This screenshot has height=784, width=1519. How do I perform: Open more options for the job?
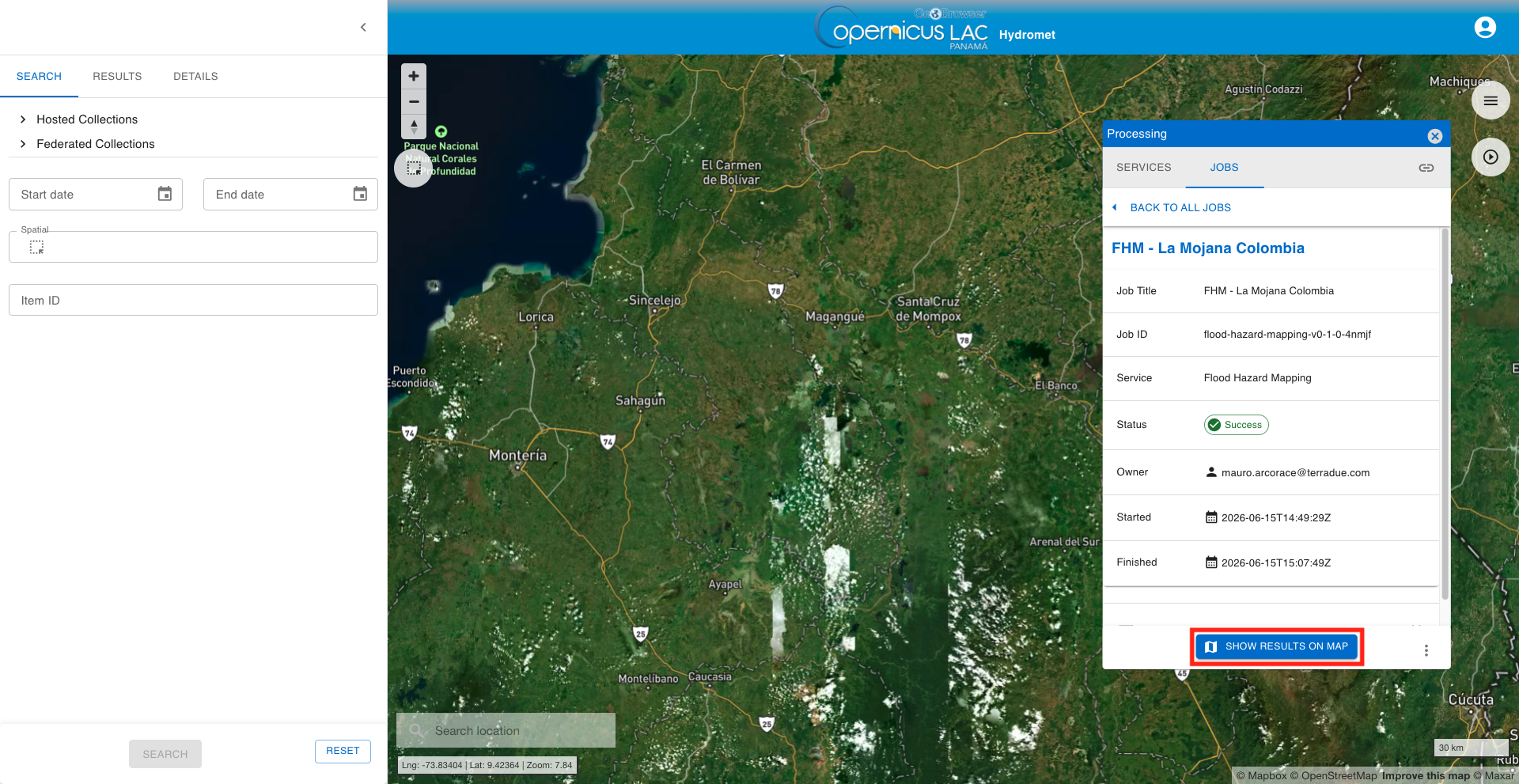[1426, 650]
